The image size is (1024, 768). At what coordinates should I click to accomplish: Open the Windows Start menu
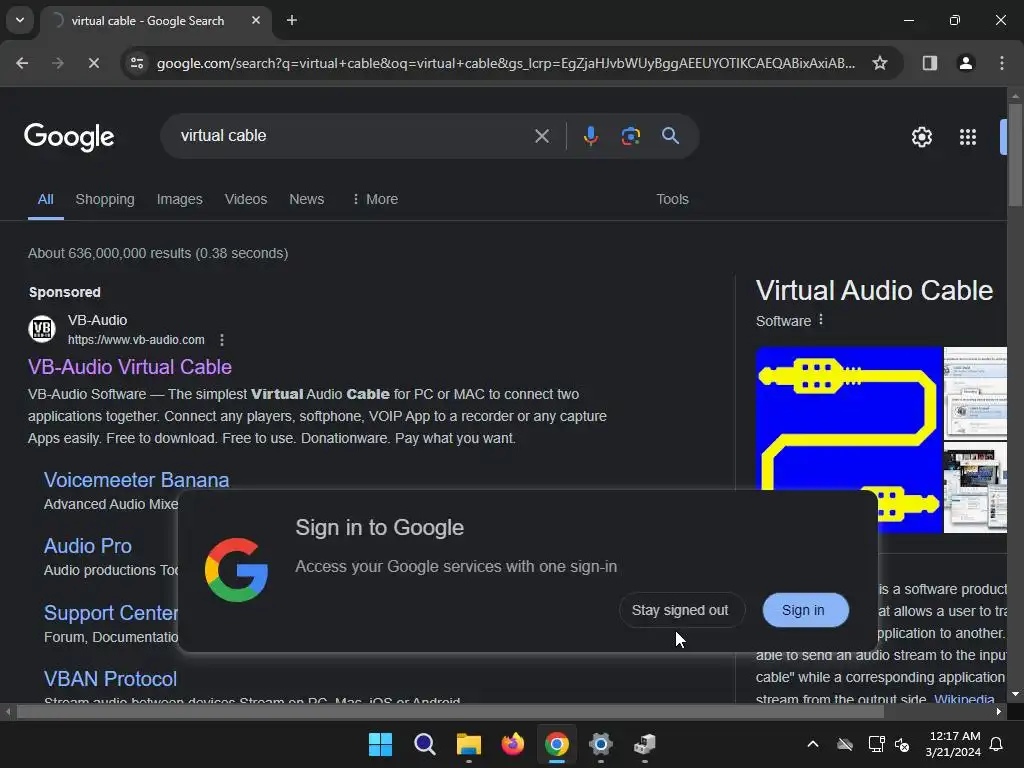point(380,744)
